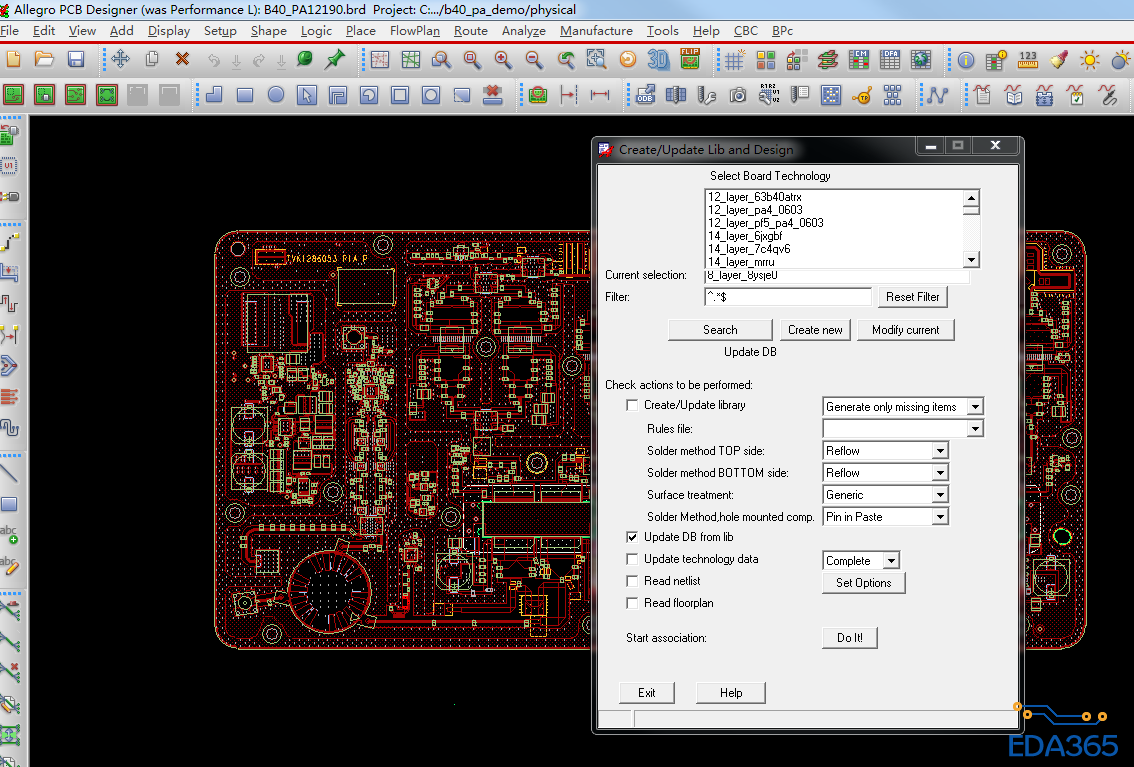Uncheck Update DB from lib

click(x=632, y=538)
